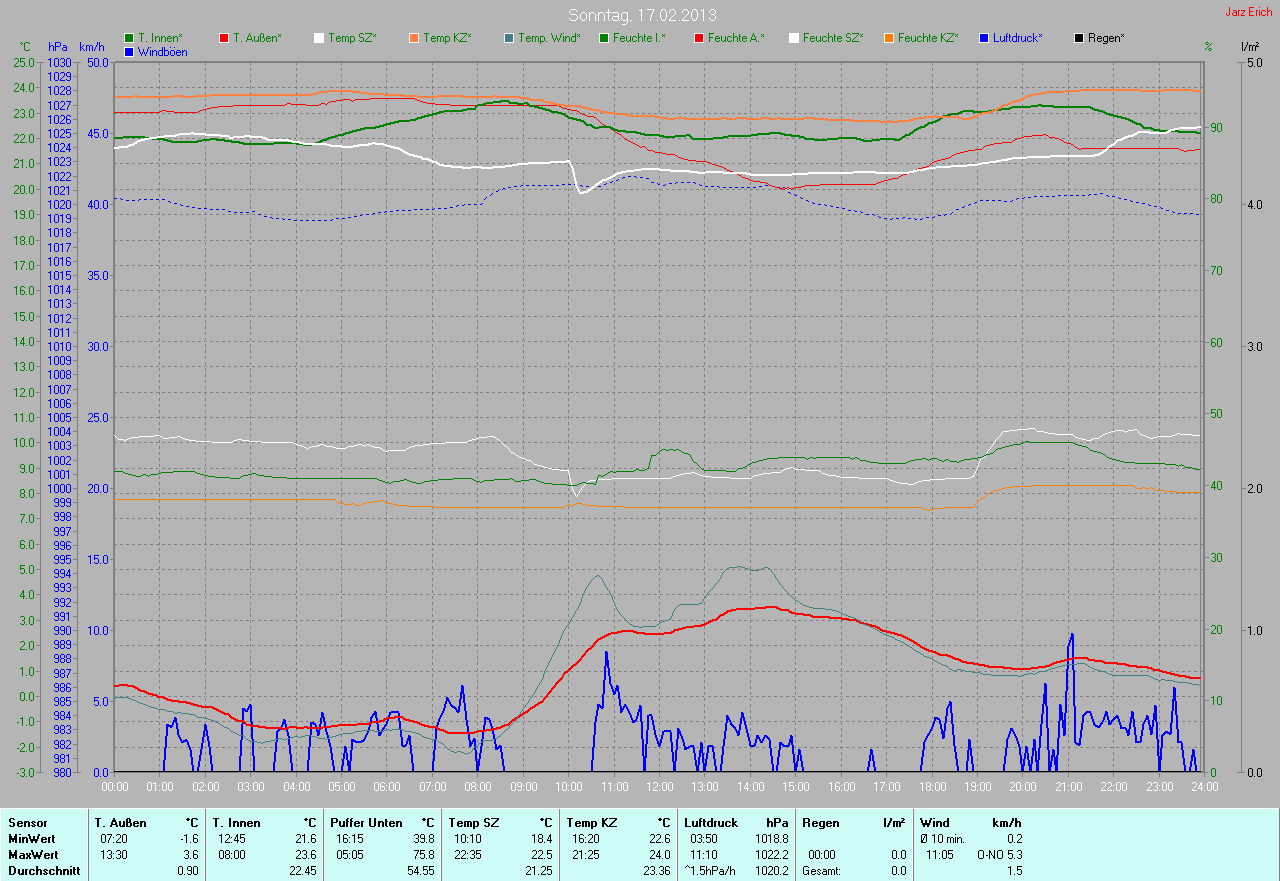Select the white Temp SZ legend marker
Image resolution: width=1280 pixels, height=881 pixels.
(319, 38)
